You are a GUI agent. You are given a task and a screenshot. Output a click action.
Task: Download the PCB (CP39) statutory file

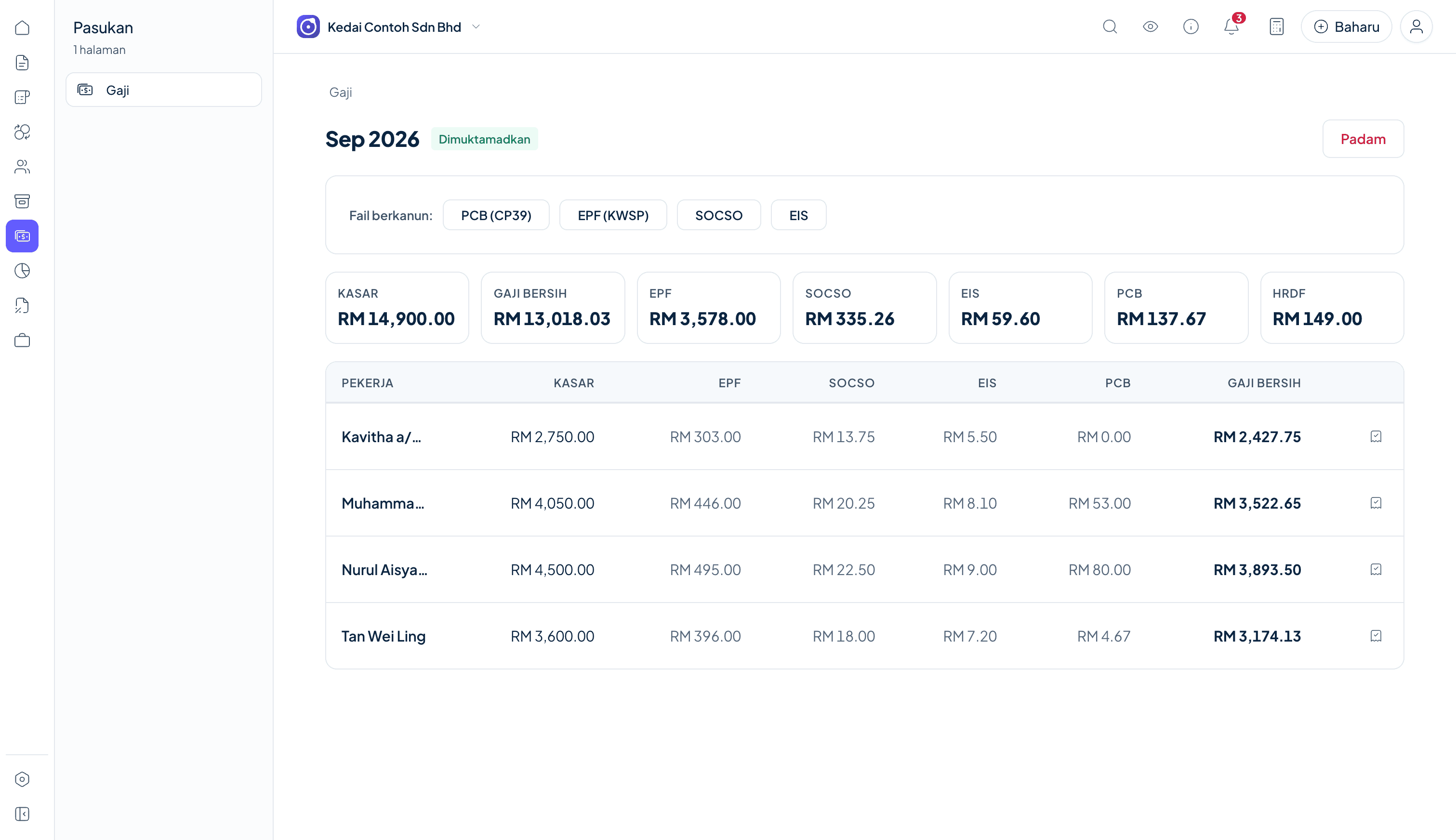[496, 215]
